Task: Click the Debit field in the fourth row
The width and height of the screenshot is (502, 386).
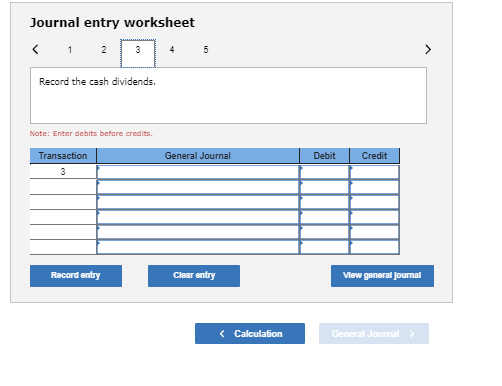Action: point(324,217)
